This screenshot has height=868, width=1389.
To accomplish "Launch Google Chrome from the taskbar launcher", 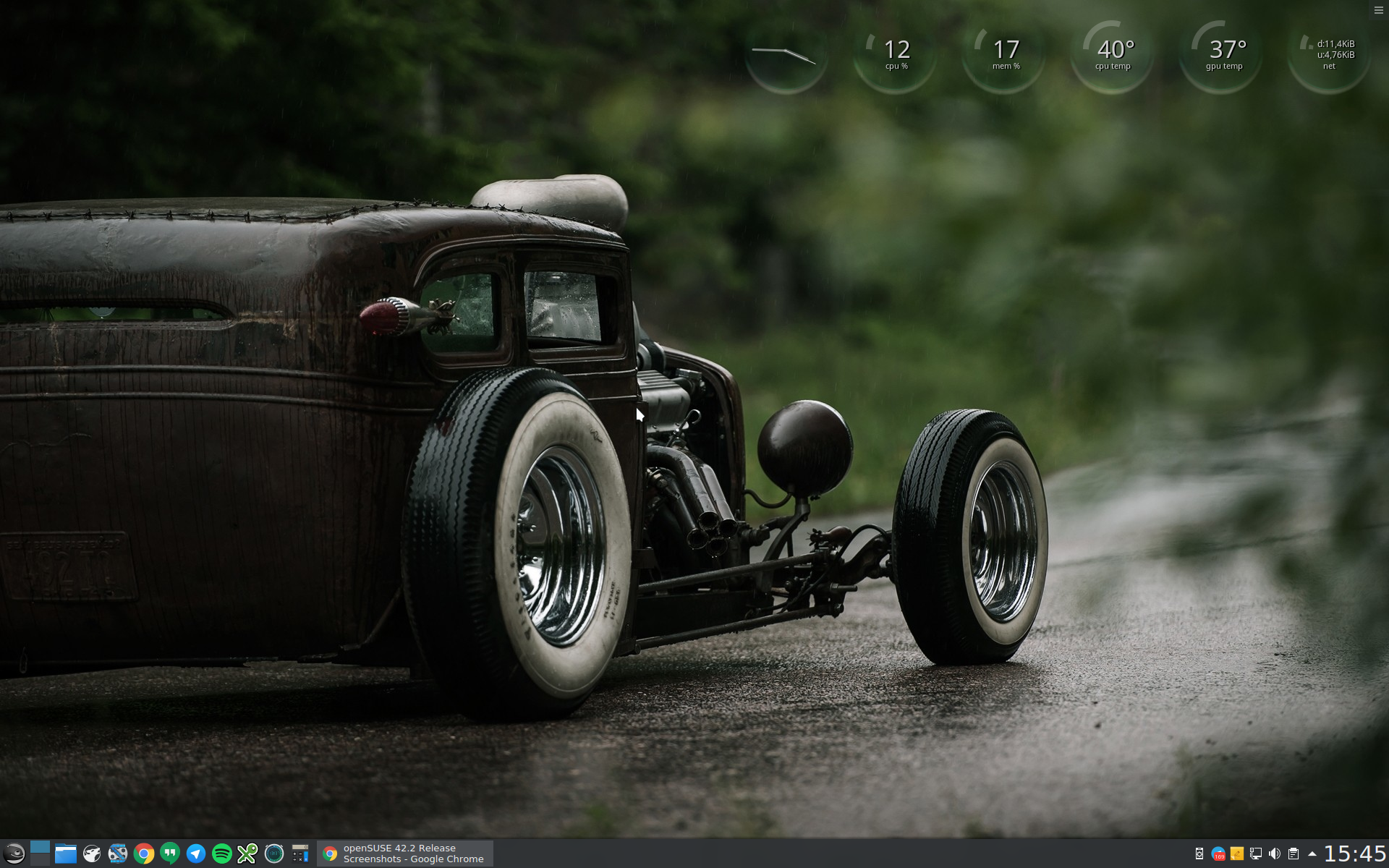I will coord(144,854).
